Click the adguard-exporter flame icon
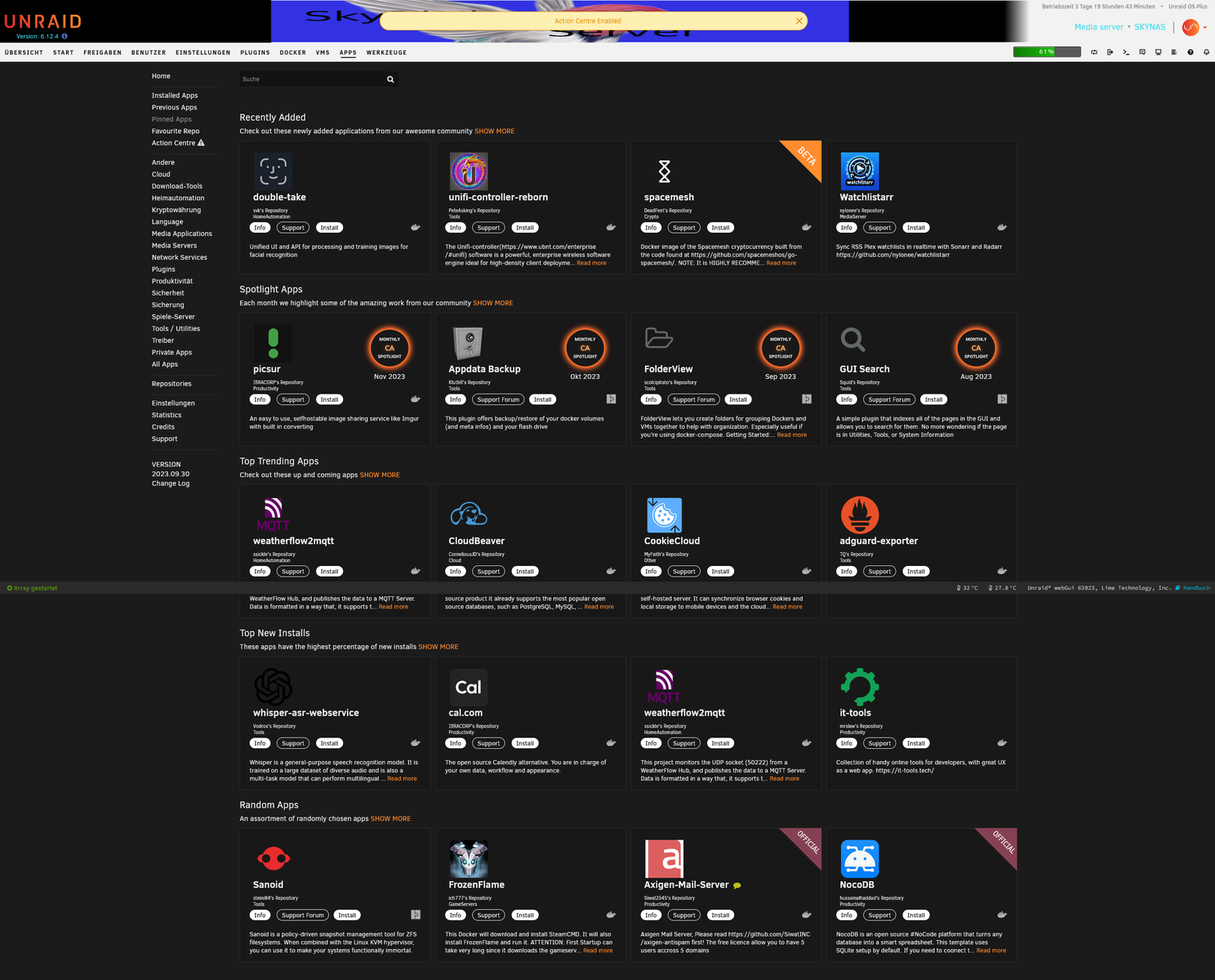Image resolution: width=1215 pixels, height=980 pixels. coord(860,515)
